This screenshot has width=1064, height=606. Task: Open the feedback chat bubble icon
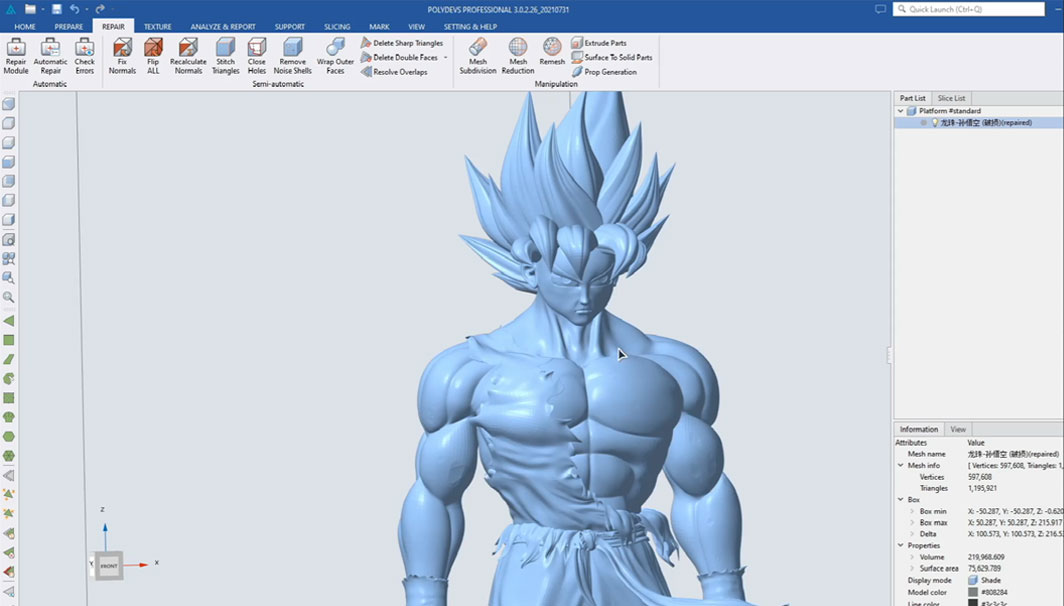[x=880, y=9]
